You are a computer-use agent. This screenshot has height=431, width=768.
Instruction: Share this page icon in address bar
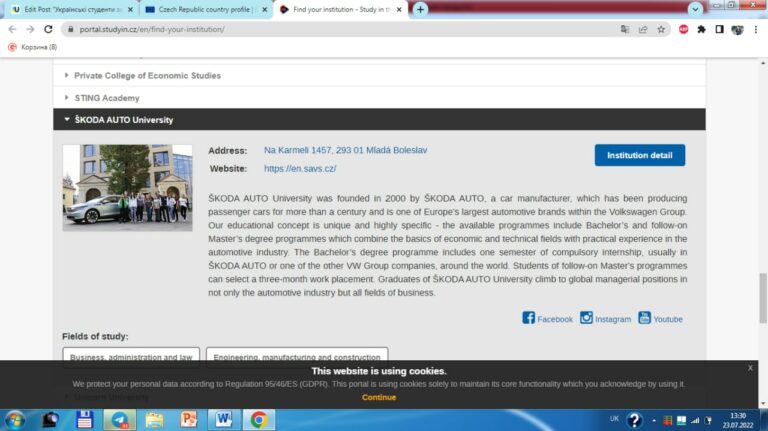643,29
